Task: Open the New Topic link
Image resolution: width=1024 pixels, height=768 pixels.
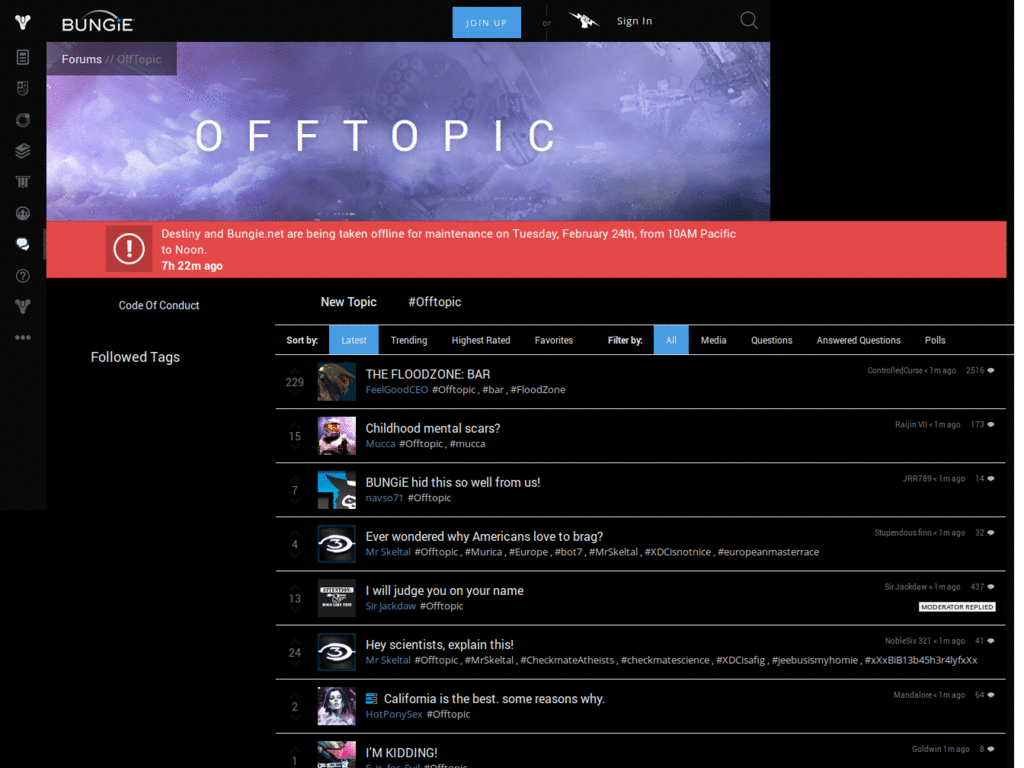Action: tap(348, 302)
